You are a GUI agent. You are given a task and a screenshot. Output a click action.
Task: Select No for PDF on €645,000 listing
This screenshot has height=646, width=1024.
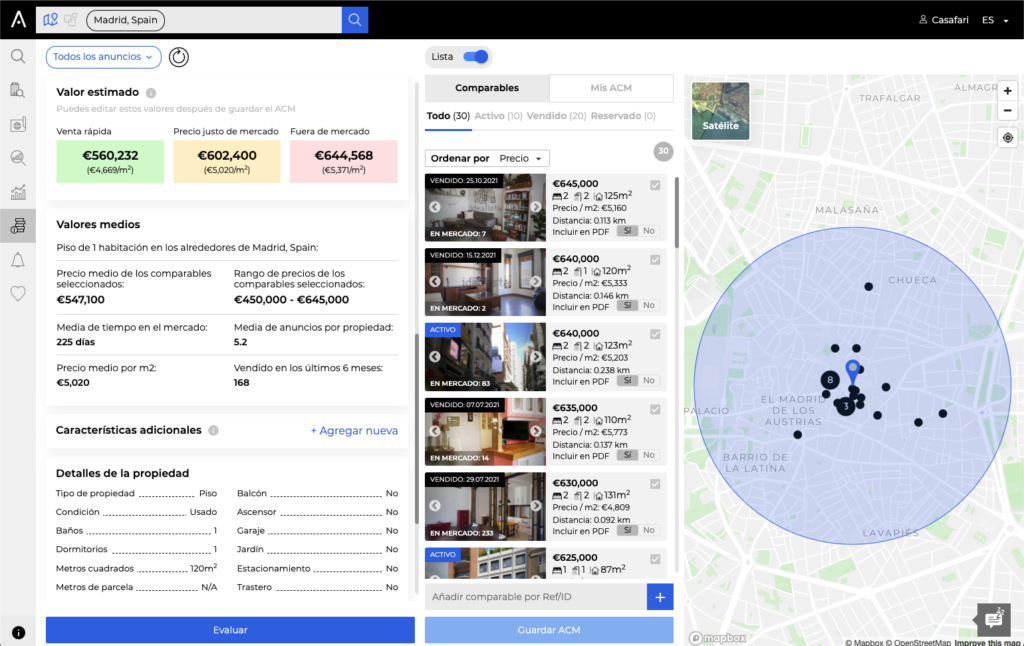648,231
